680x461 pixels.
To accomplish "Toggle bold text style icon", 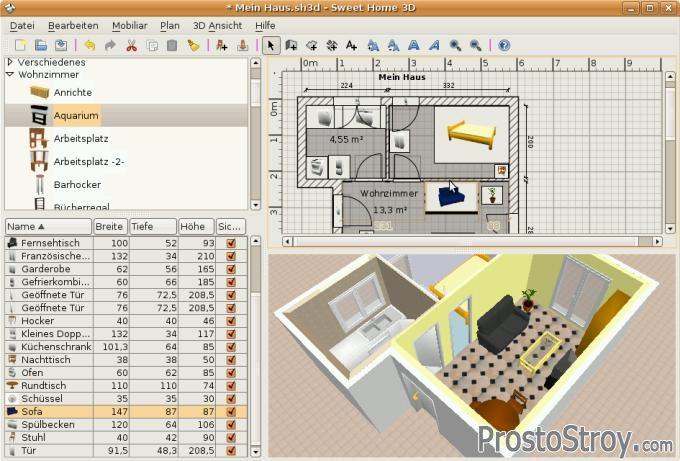I will [414, 45].
